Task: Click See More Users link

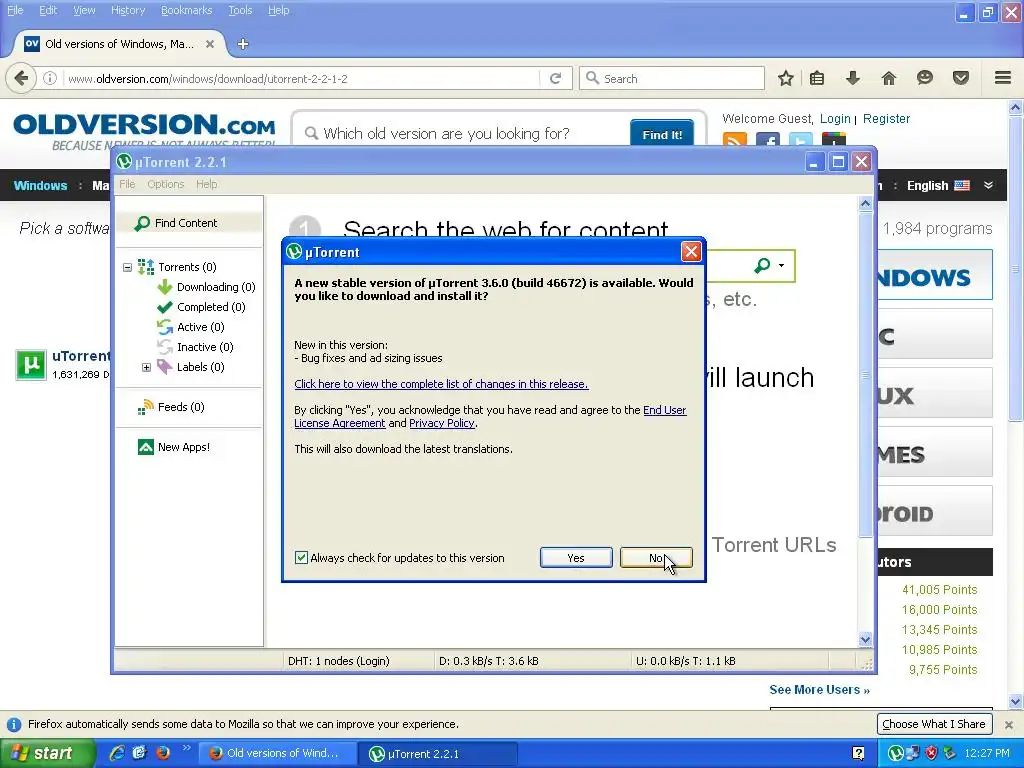Action: pyautogui.click(x=820, y=690)
